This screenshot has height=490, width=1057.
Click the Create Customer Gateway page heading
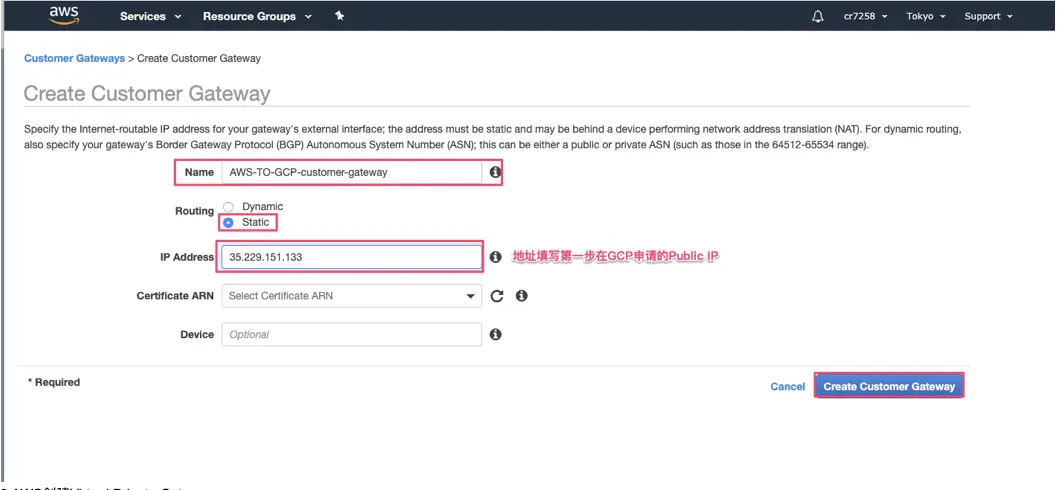pyautogui.click(x=147, y=93)
